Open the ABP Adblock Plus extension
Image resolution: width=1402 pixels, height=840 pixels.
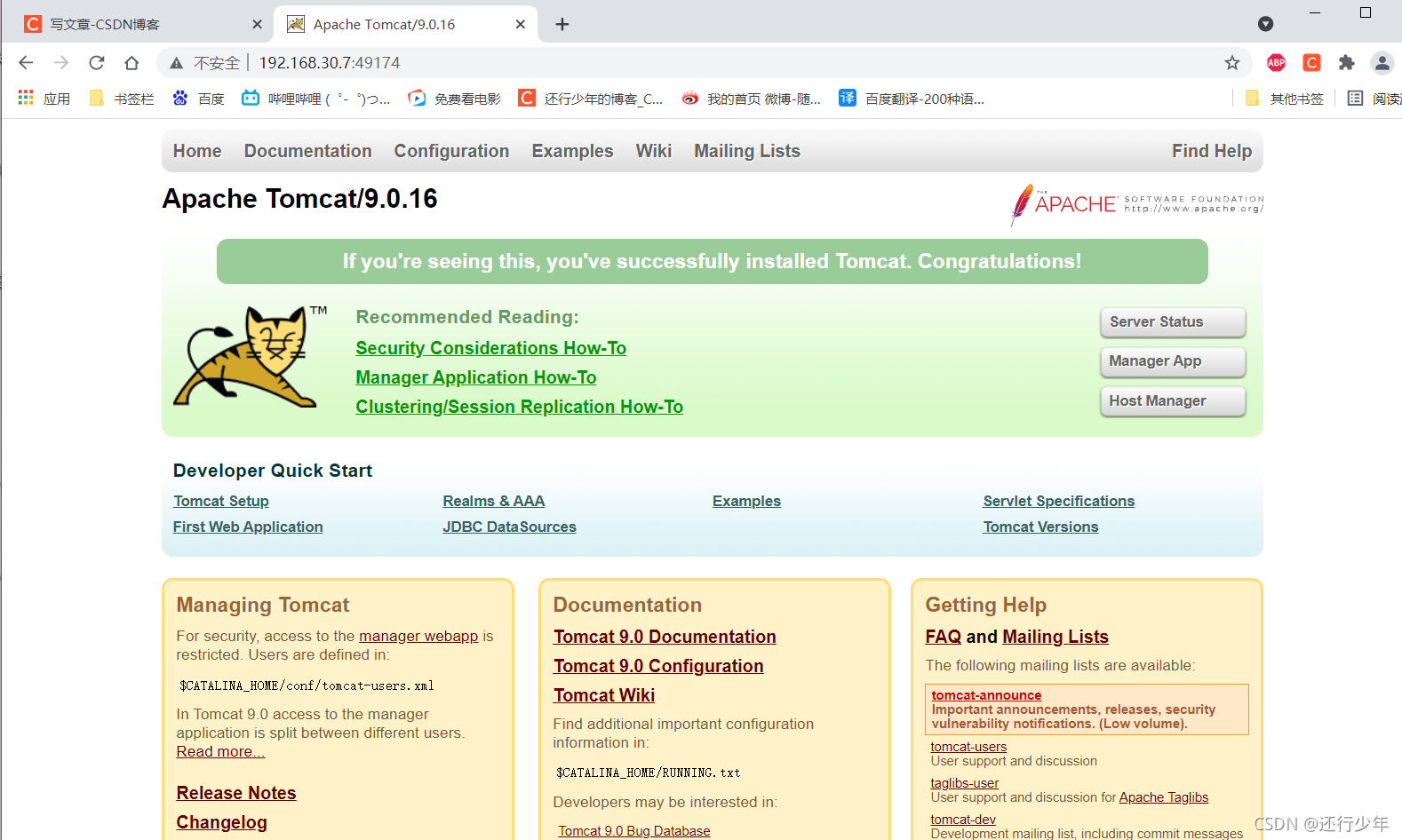click(1276, 62)
